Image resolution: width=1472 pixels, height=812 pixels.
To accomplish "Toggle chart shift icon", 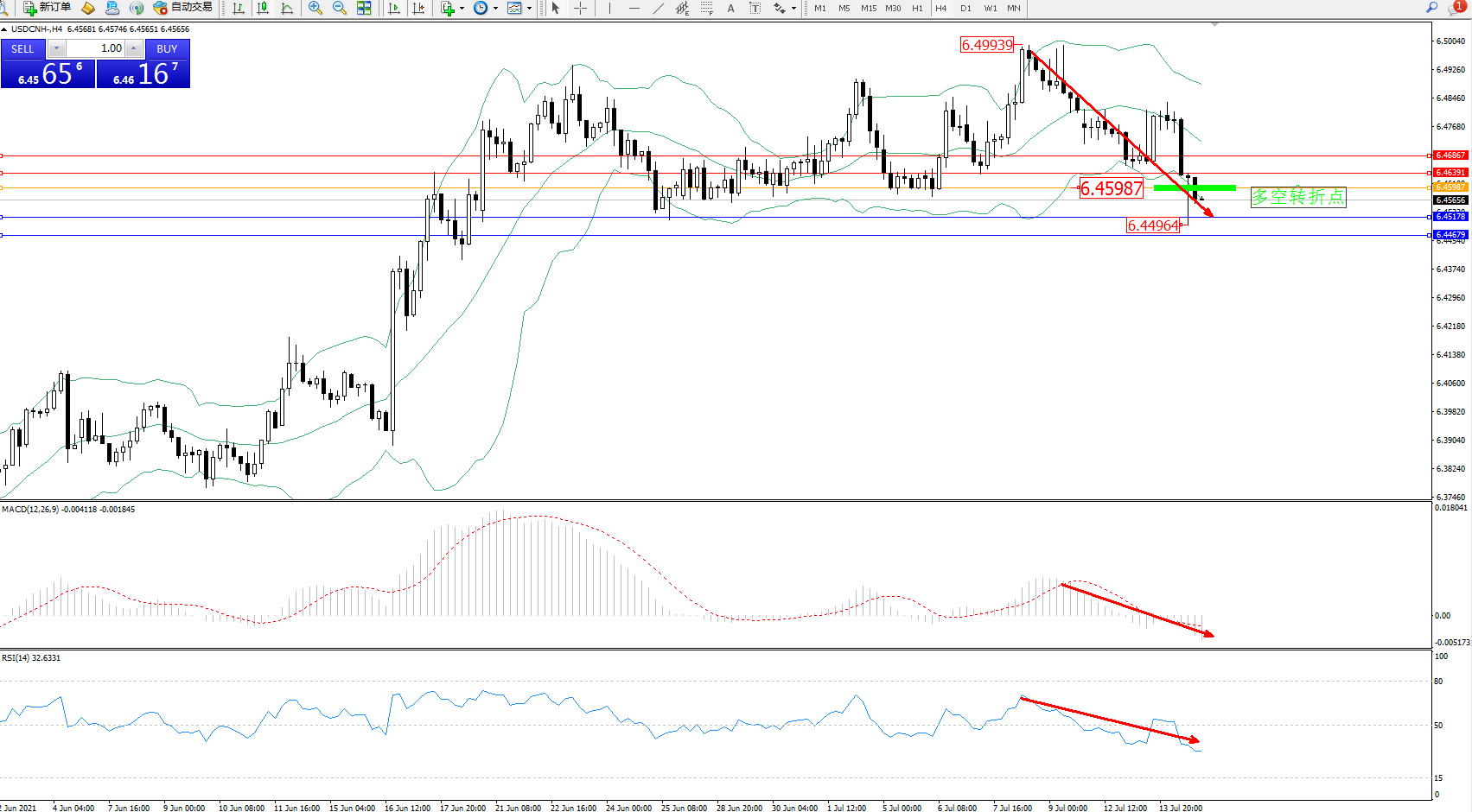I will [x=419, y=8].
